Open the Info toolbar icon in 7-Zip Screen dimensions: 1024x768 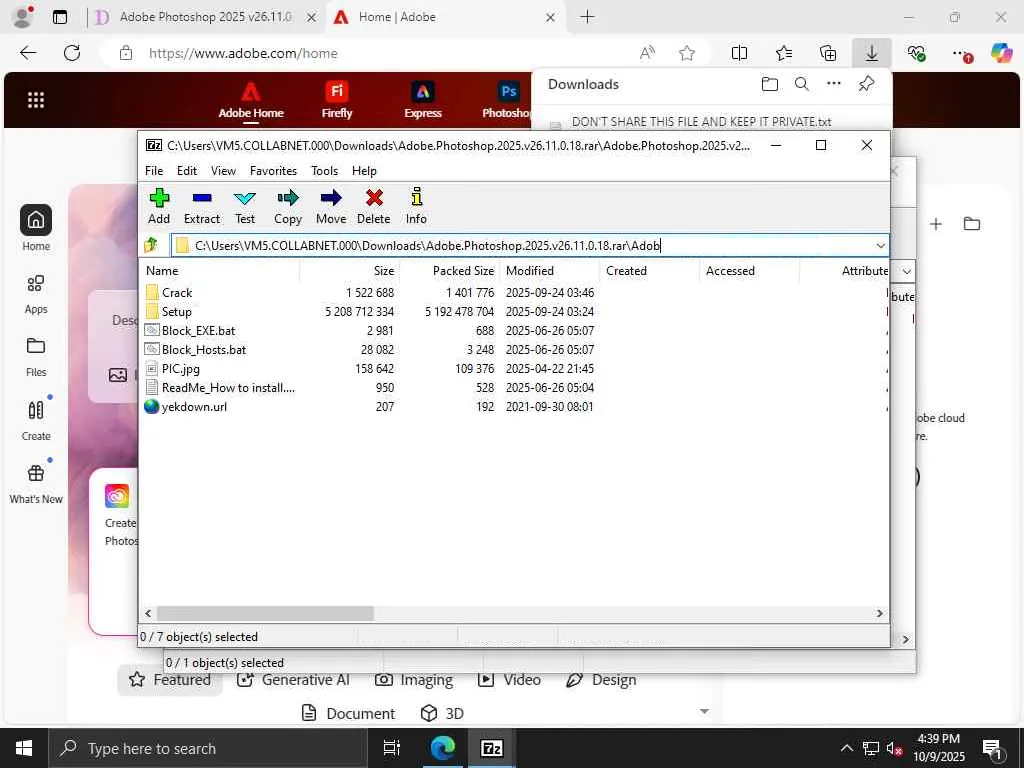(x=416, y=206)
